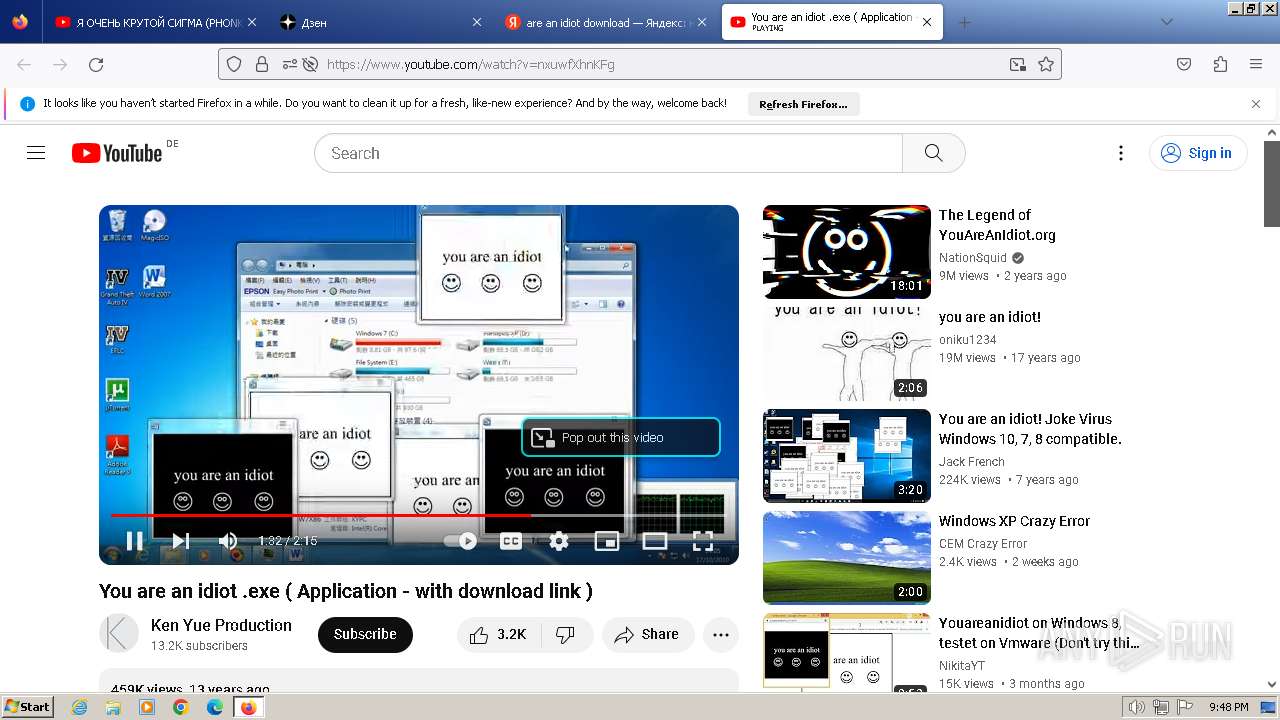The width and height of the screenshot is (1280, 720).
Task: Open Windows Start menu
Action: (27, 707)
